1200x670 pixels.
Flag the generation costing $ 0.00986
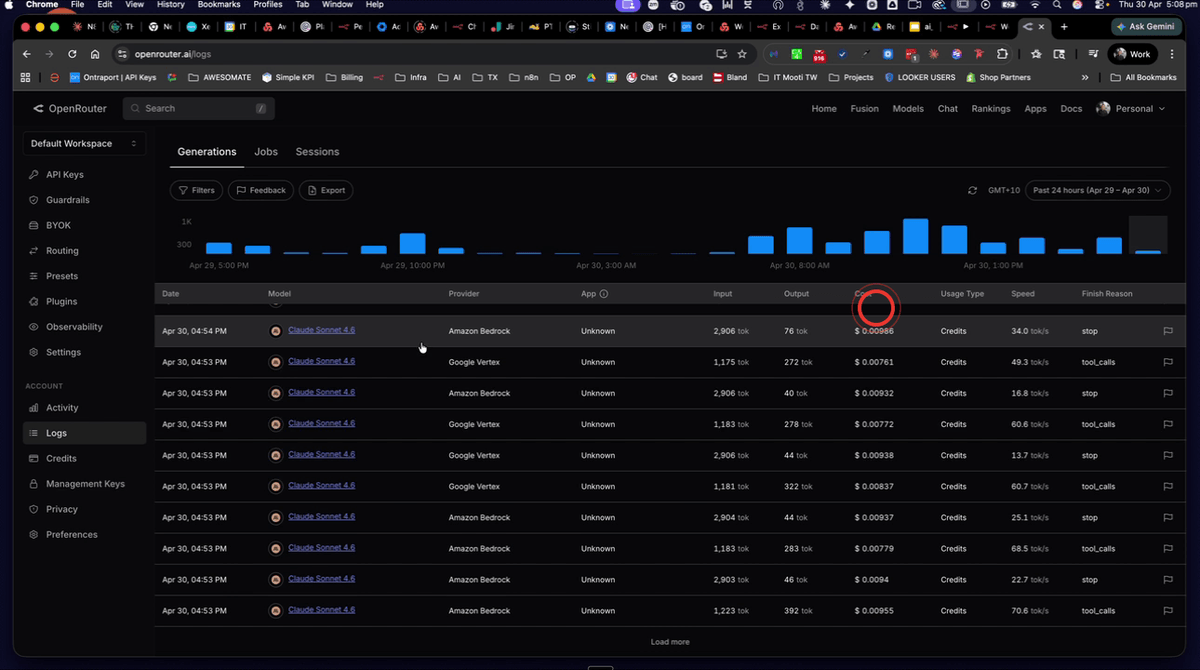pyautogui.click(x=1167, y=331)
